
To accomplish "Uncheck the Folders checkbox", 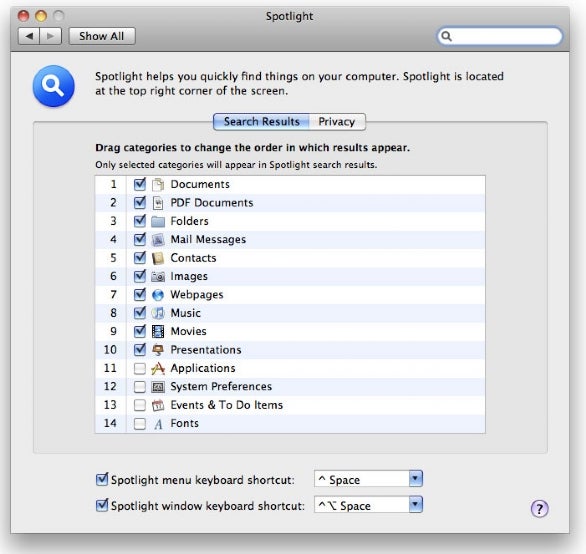I will point(140,221).
